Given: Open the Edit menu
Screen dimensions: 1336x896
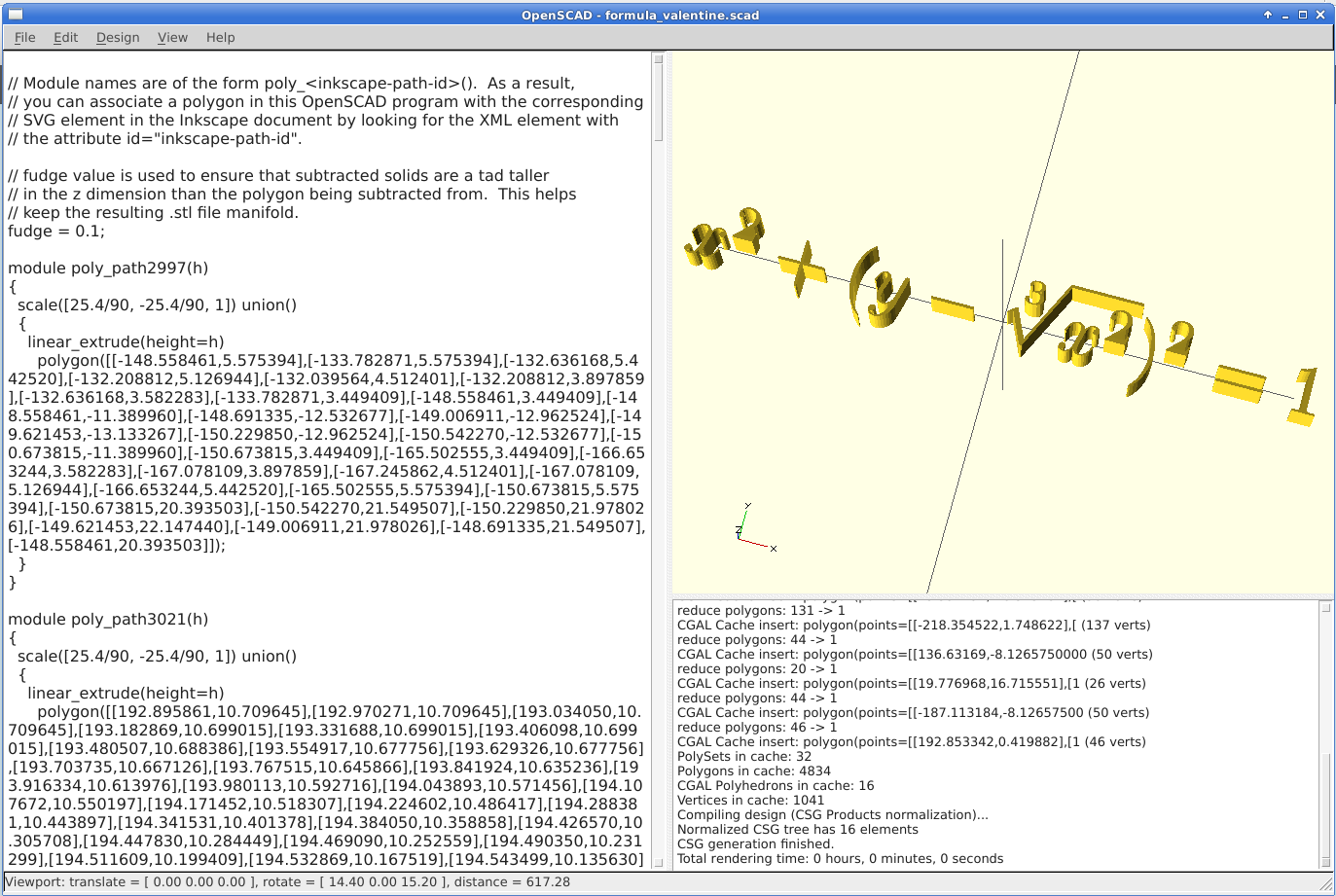Looking at the screenshot, I should coord(65,37).
